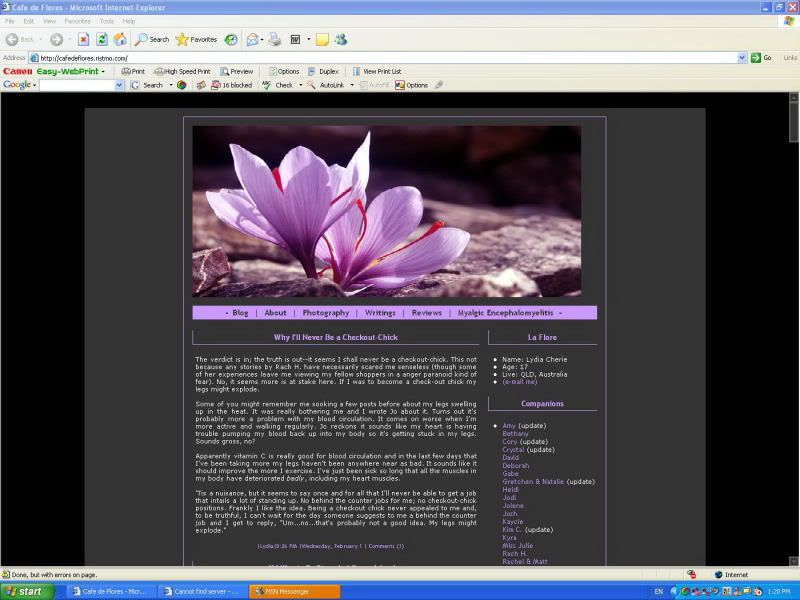Click the High Speed Print button
The image size is (800, 600).
[x=182, y=71]
